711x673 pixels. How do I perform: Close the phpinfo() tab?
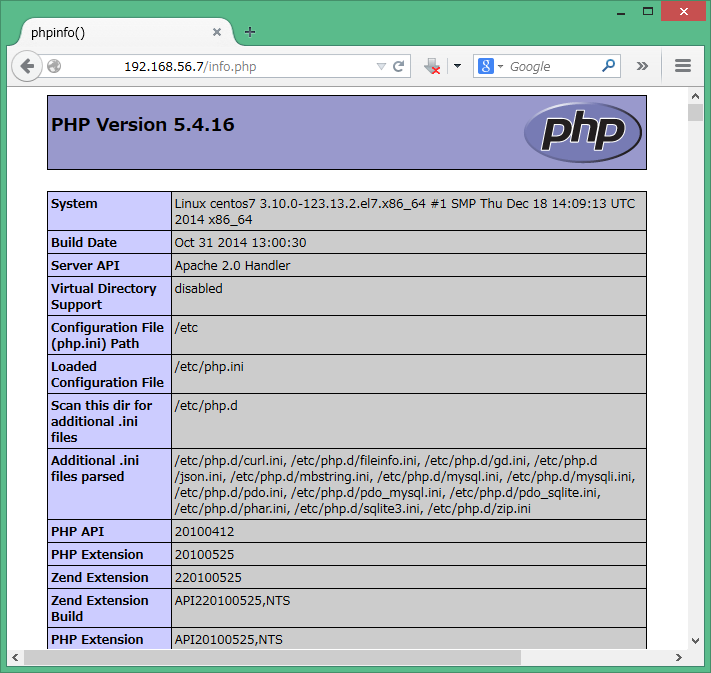pos(215,32)
